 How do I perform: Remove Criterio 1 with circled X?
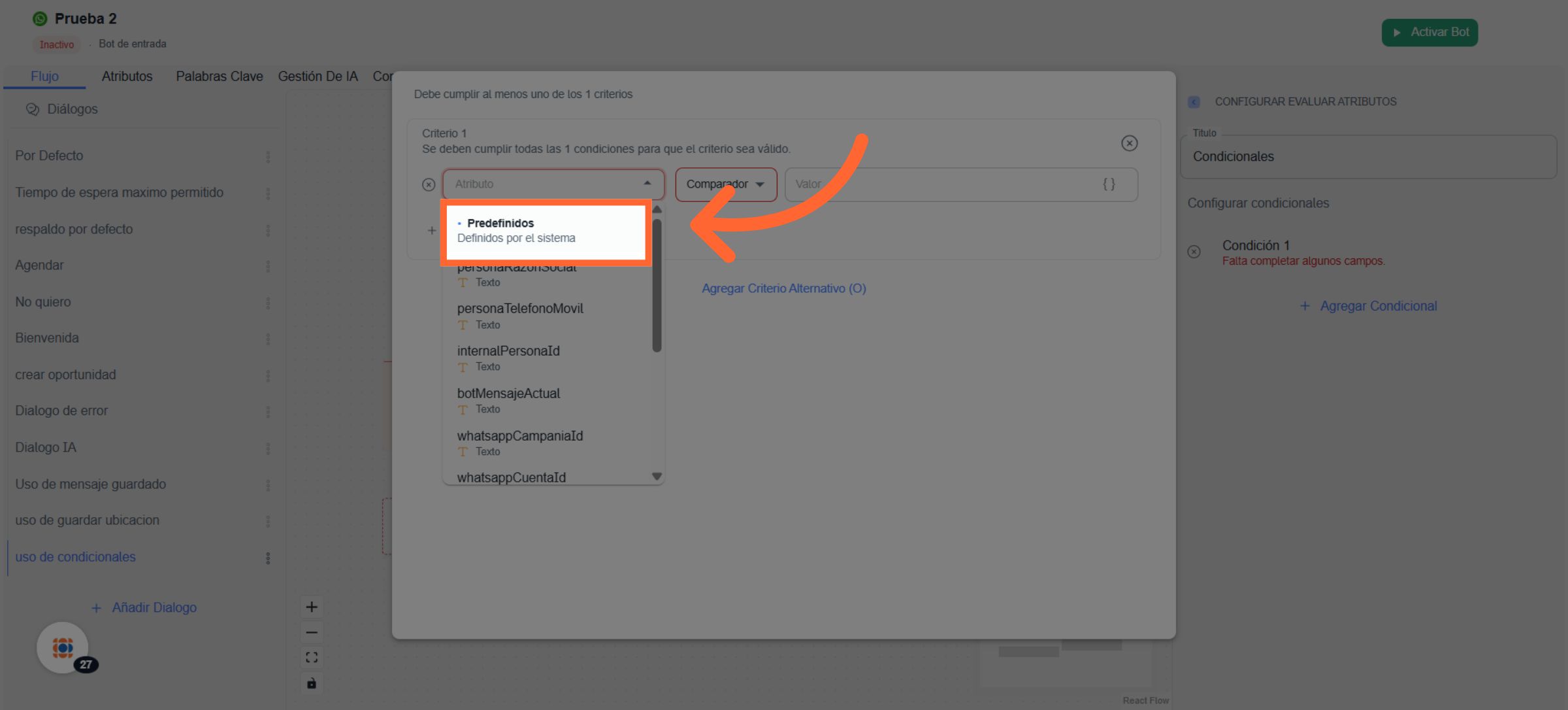[1129, 143]
